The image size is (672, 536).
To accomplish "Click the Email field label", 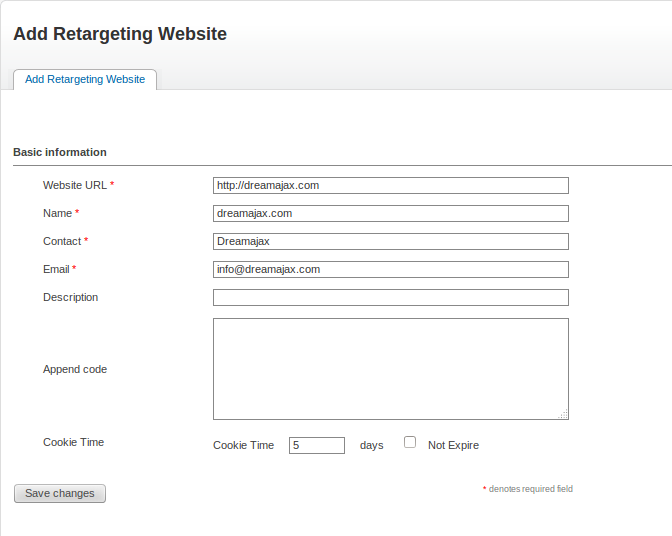I will point(56,269).
